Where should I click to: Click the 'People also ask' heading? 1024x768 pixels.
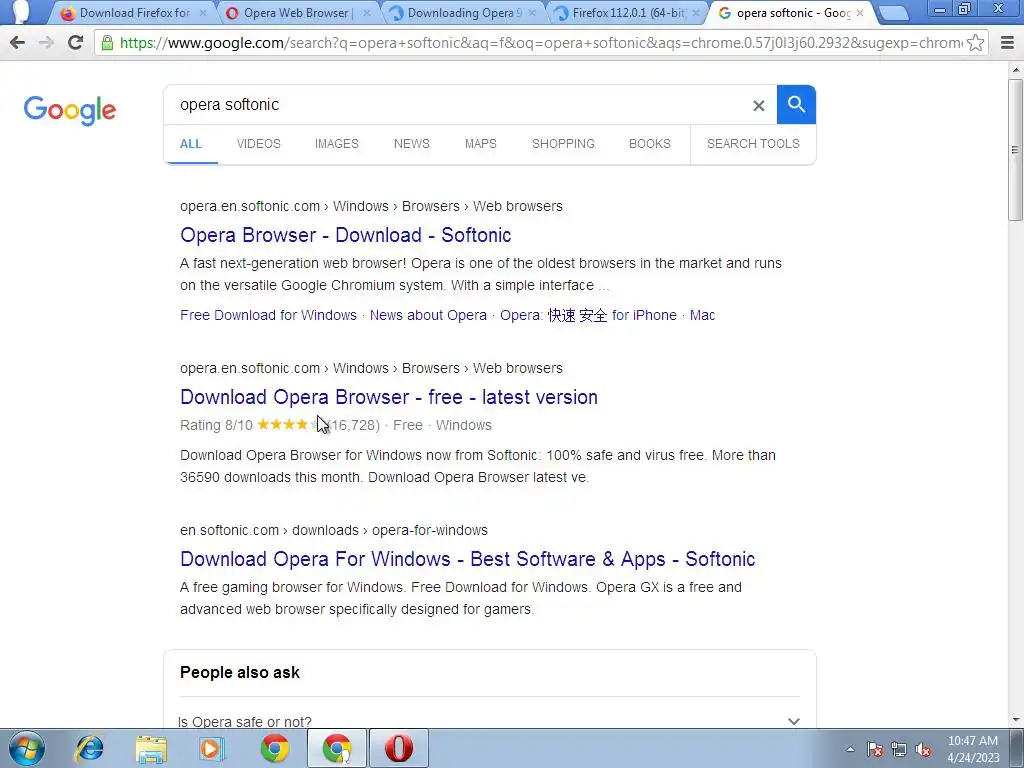point(240,673)
